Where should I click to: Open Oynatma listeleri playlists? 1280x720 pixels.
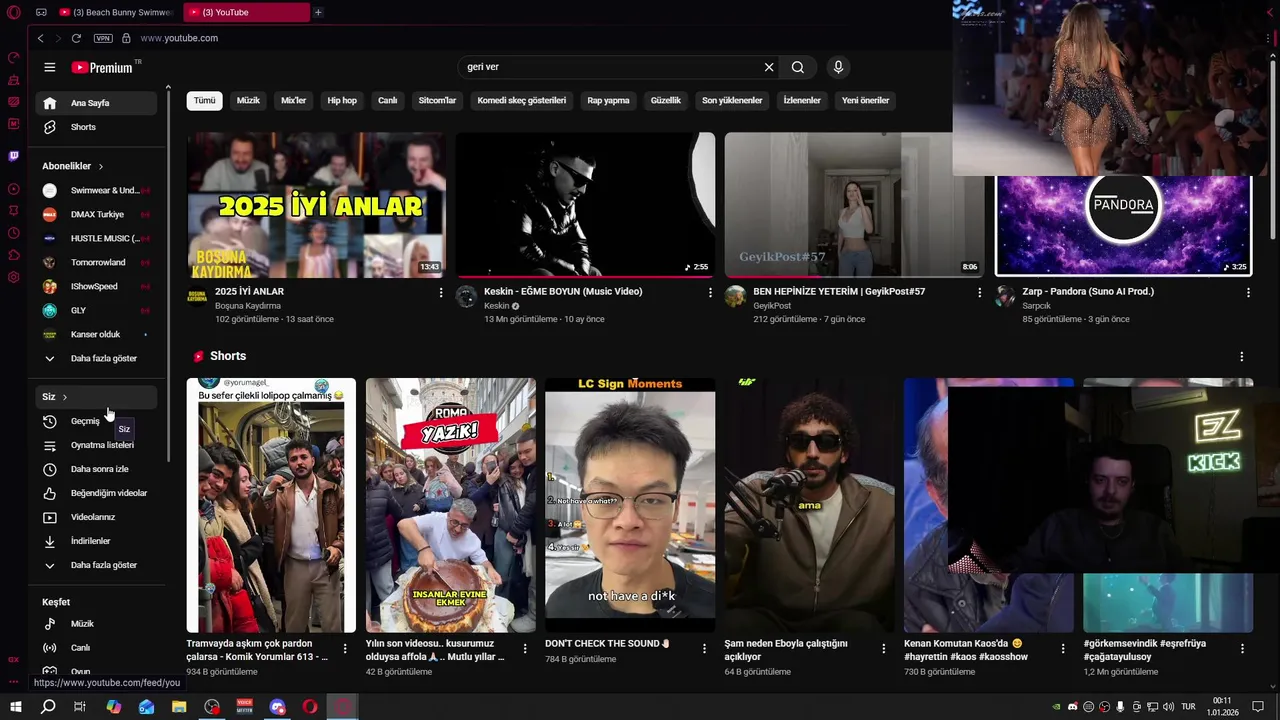pos(96,445)
